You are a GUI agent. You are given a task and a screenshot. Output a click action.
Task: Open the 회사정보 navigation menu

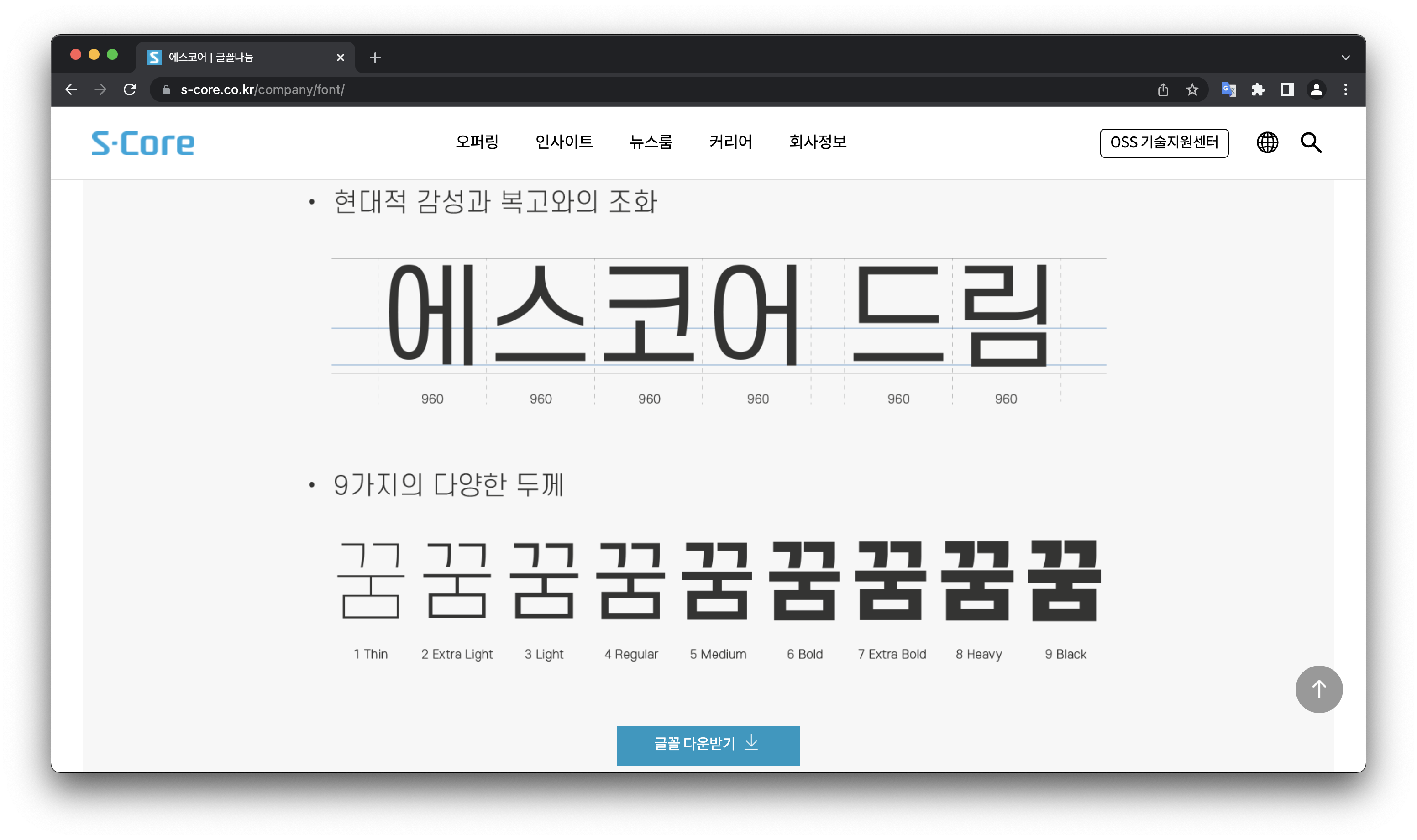(818, 142)
